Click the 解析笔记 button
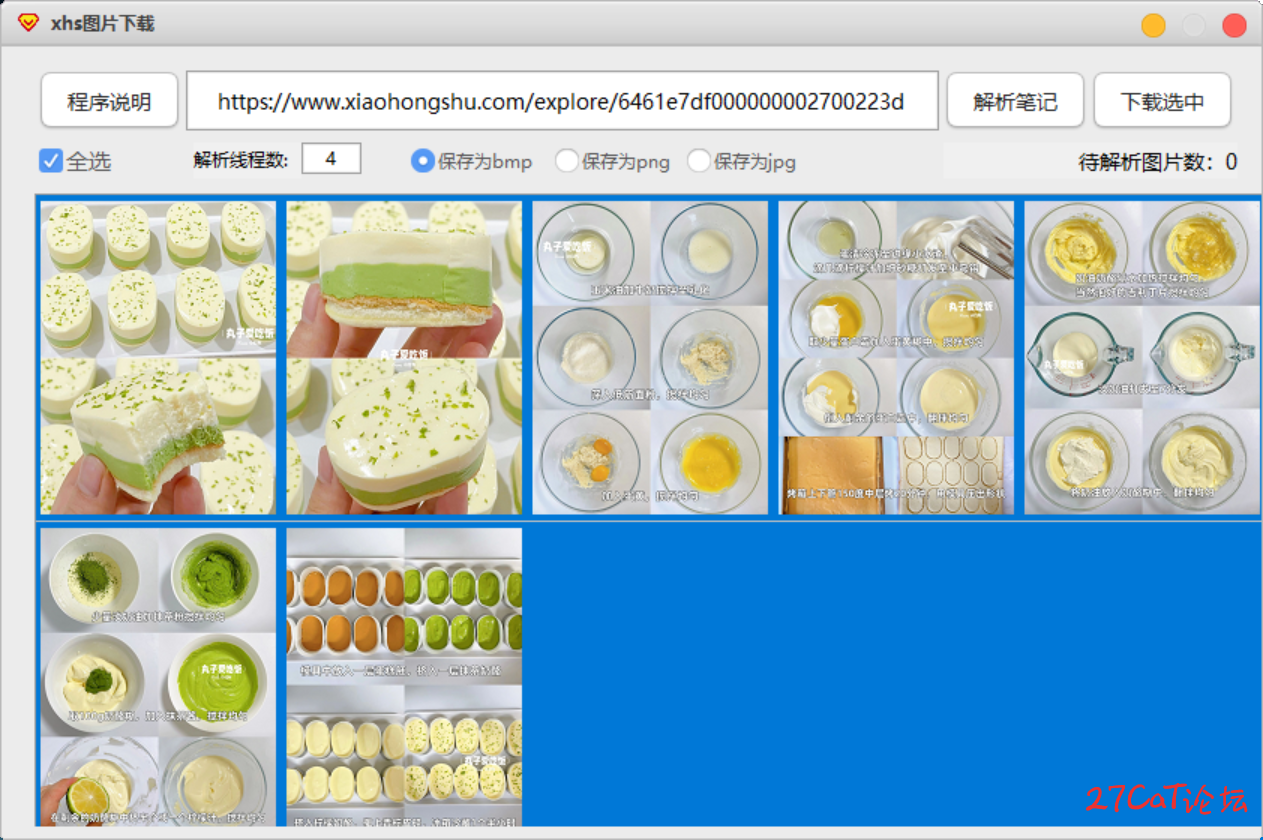Viewport: 1263px width, 840px height. point(1015,100)
